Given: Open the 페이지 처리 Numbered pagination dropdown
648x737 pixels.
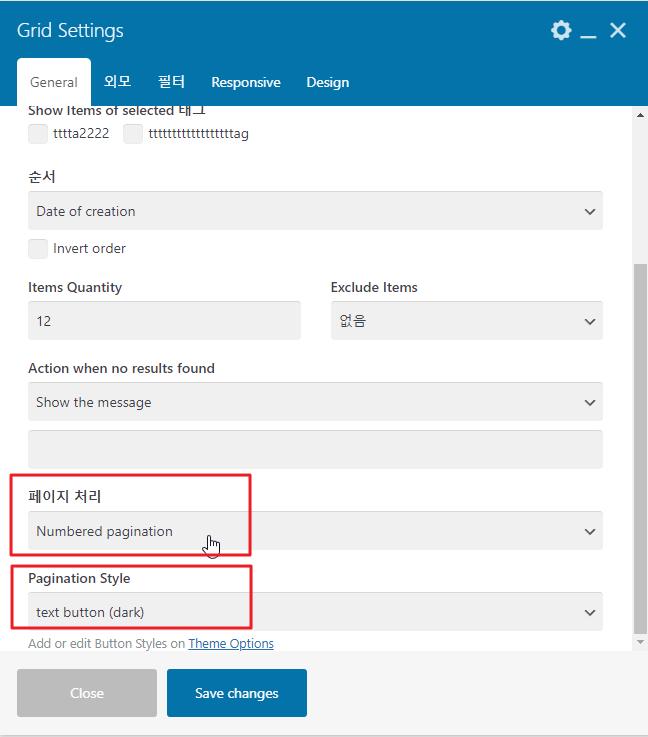Looking at the screenshot, I should pyautogui.click(x=315, y=531).
